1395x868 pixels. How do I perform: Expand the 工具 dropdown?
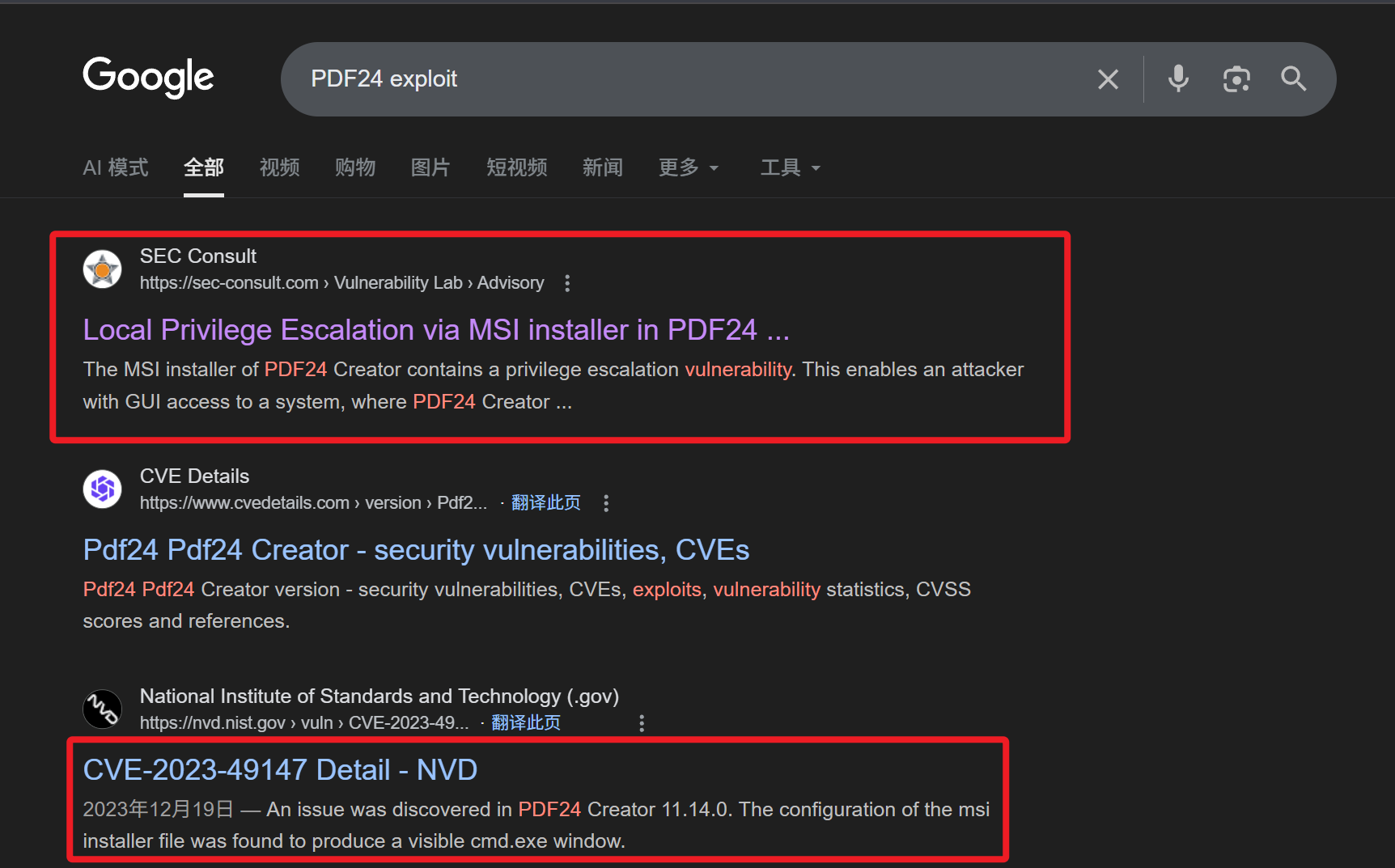(x=790, y=167)
